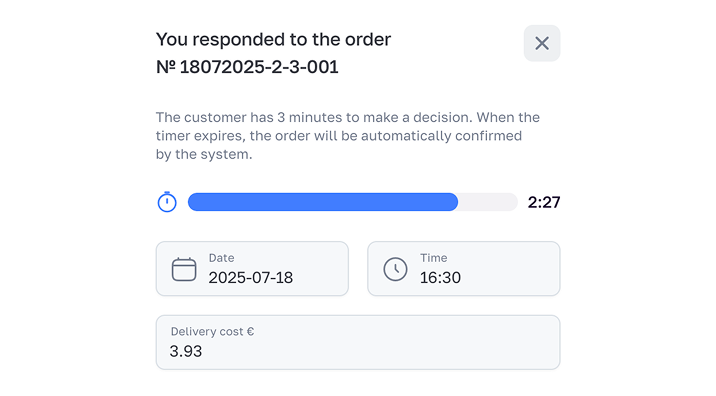Click the stopwatch timer icon
This screenshot has width=716, height=396.
point(167,202)
